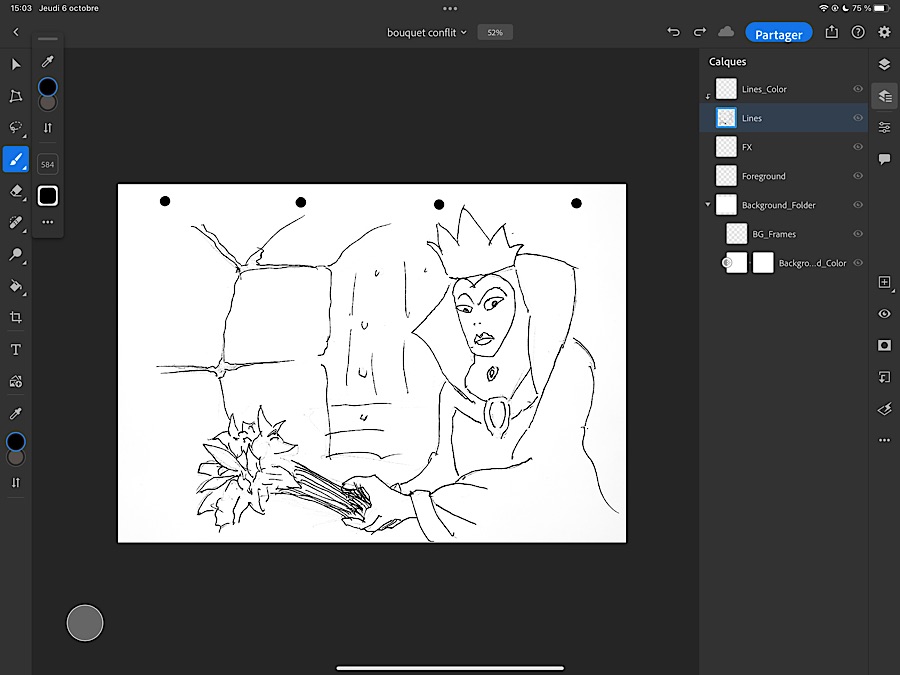Pick main toolbar foreground color swatch

click(x=16, y=441)
